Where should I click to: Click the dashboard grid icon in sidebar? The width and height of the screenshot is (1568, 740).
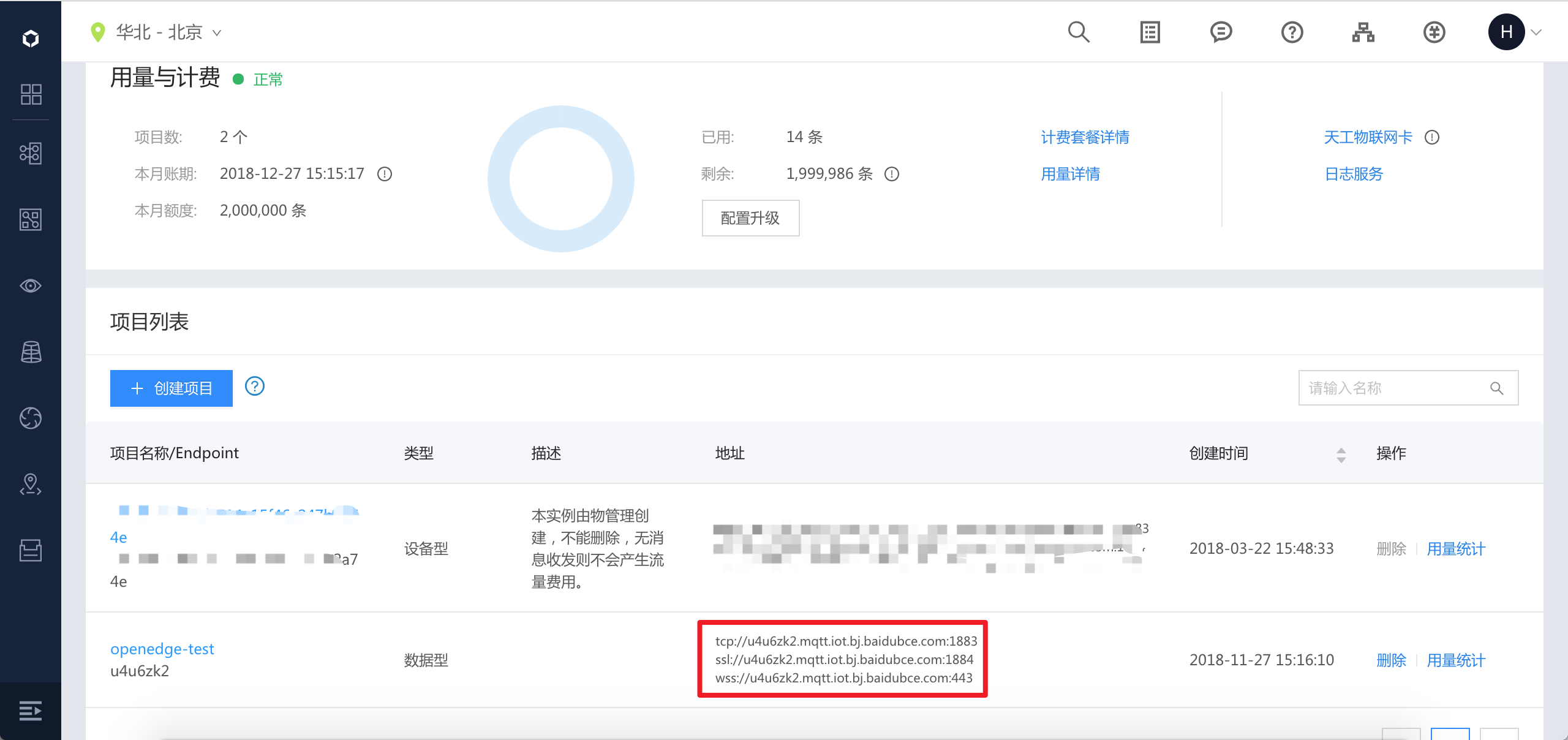[x=31, y=94]
